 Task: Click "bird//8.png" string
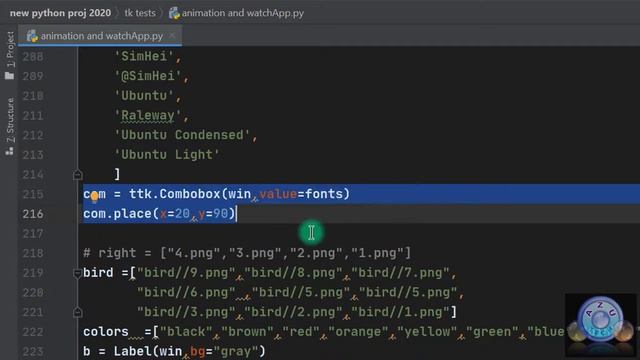(293, 273)
